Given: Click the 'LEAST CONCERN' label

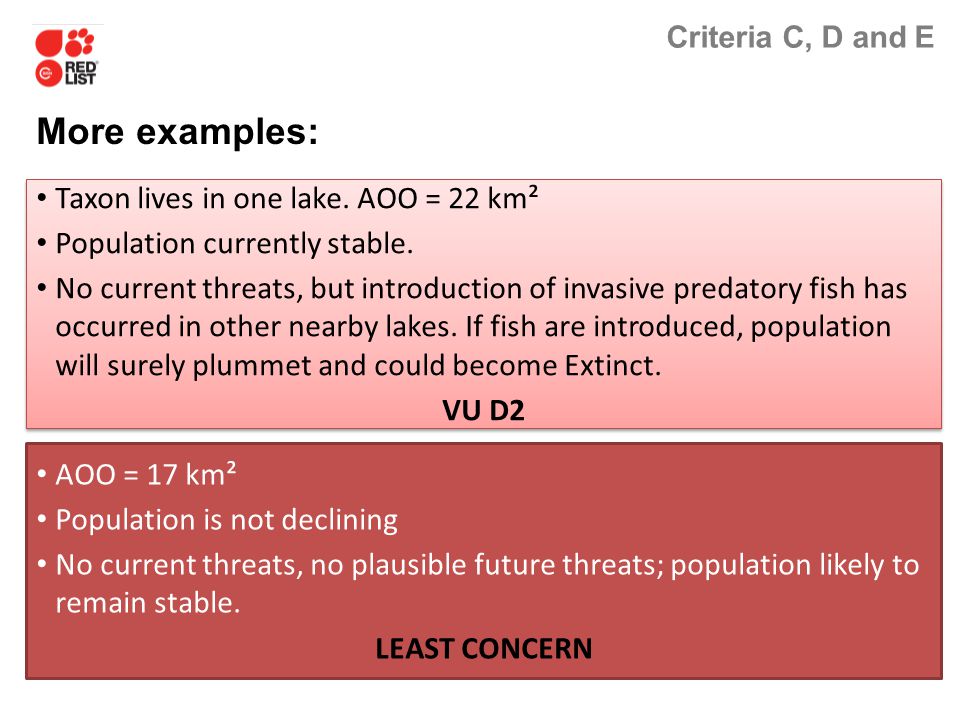Looking at the screenshot, I should (x=484, y=649).
